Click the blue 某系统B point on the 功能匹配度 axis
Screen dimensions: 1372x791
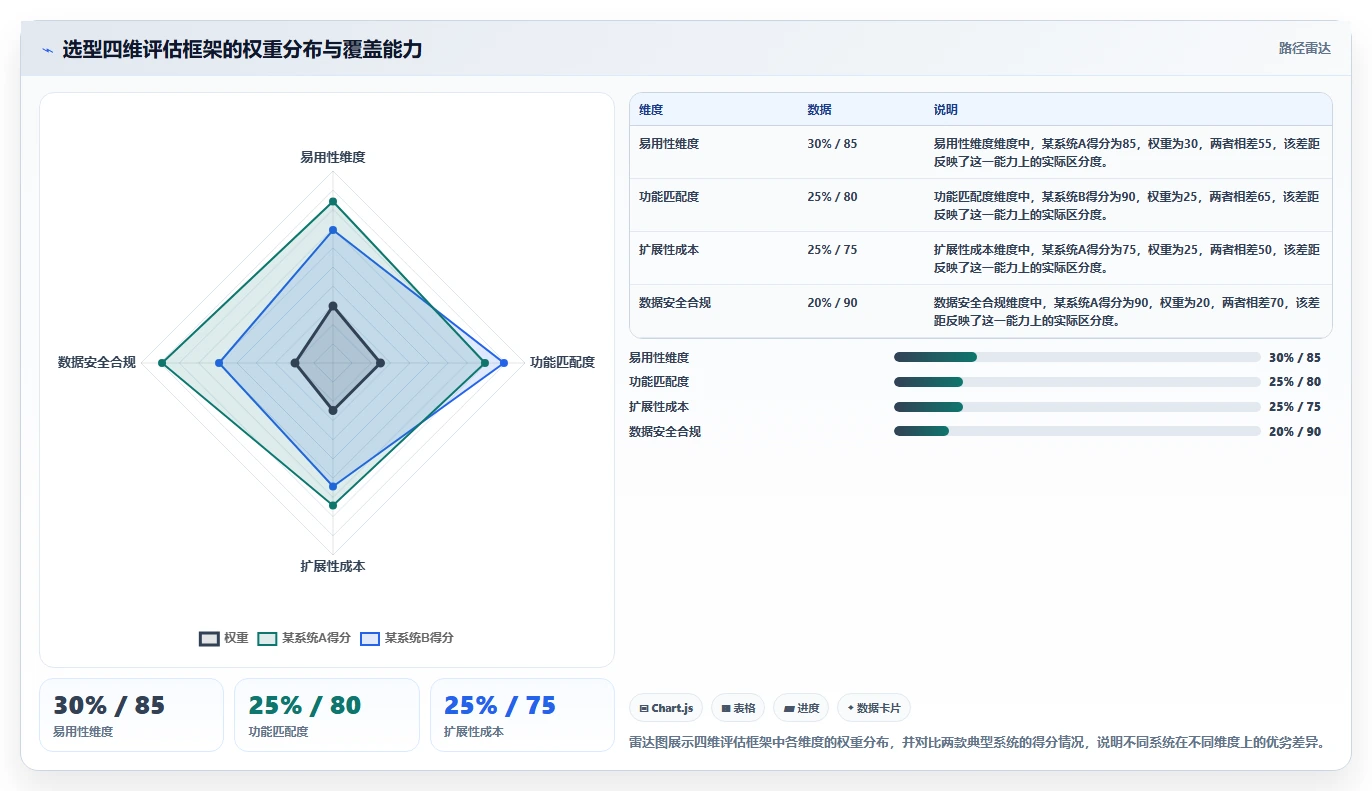tap(504, 362)
